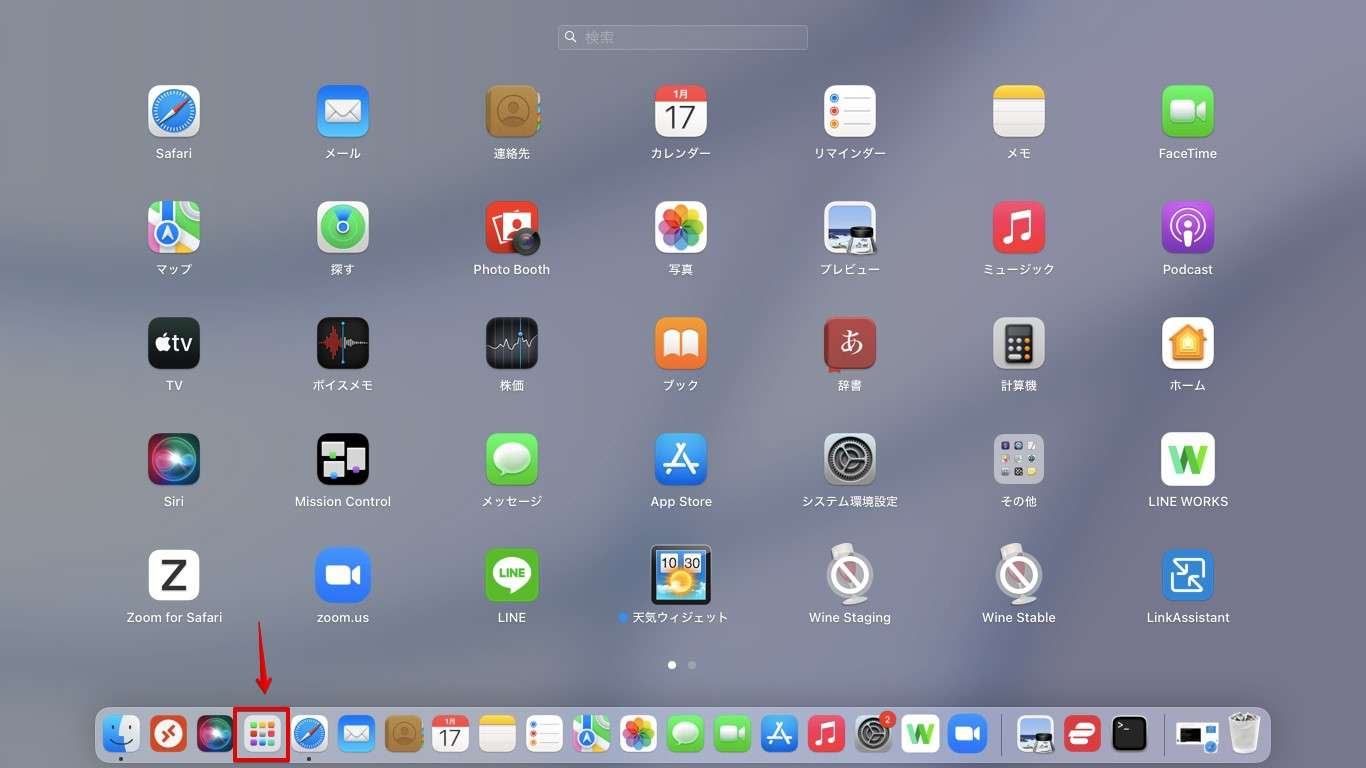
Task: Open Photo Booth
Action: pyautogui.click(x=512, y=227)
